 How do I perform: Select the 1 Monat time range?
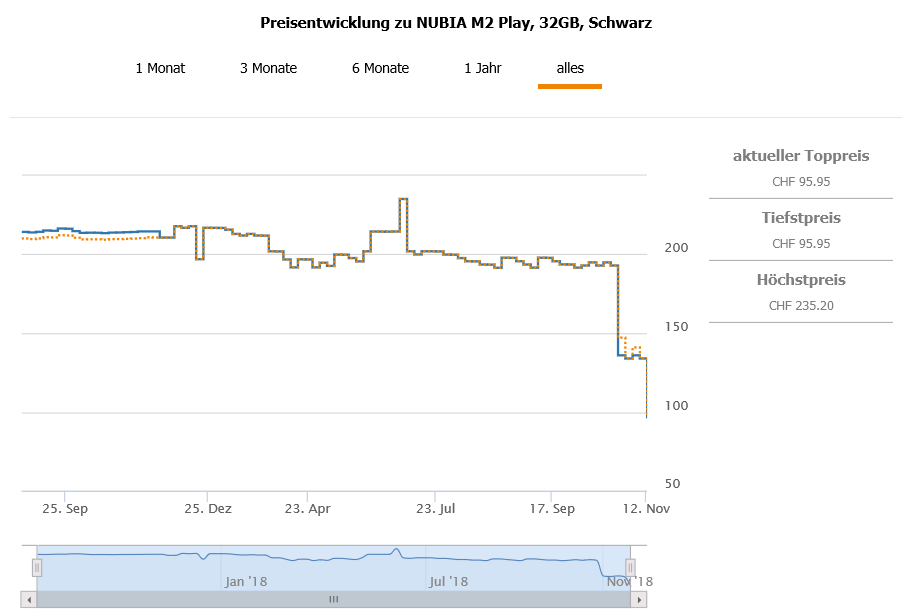(x=160, y=68)
